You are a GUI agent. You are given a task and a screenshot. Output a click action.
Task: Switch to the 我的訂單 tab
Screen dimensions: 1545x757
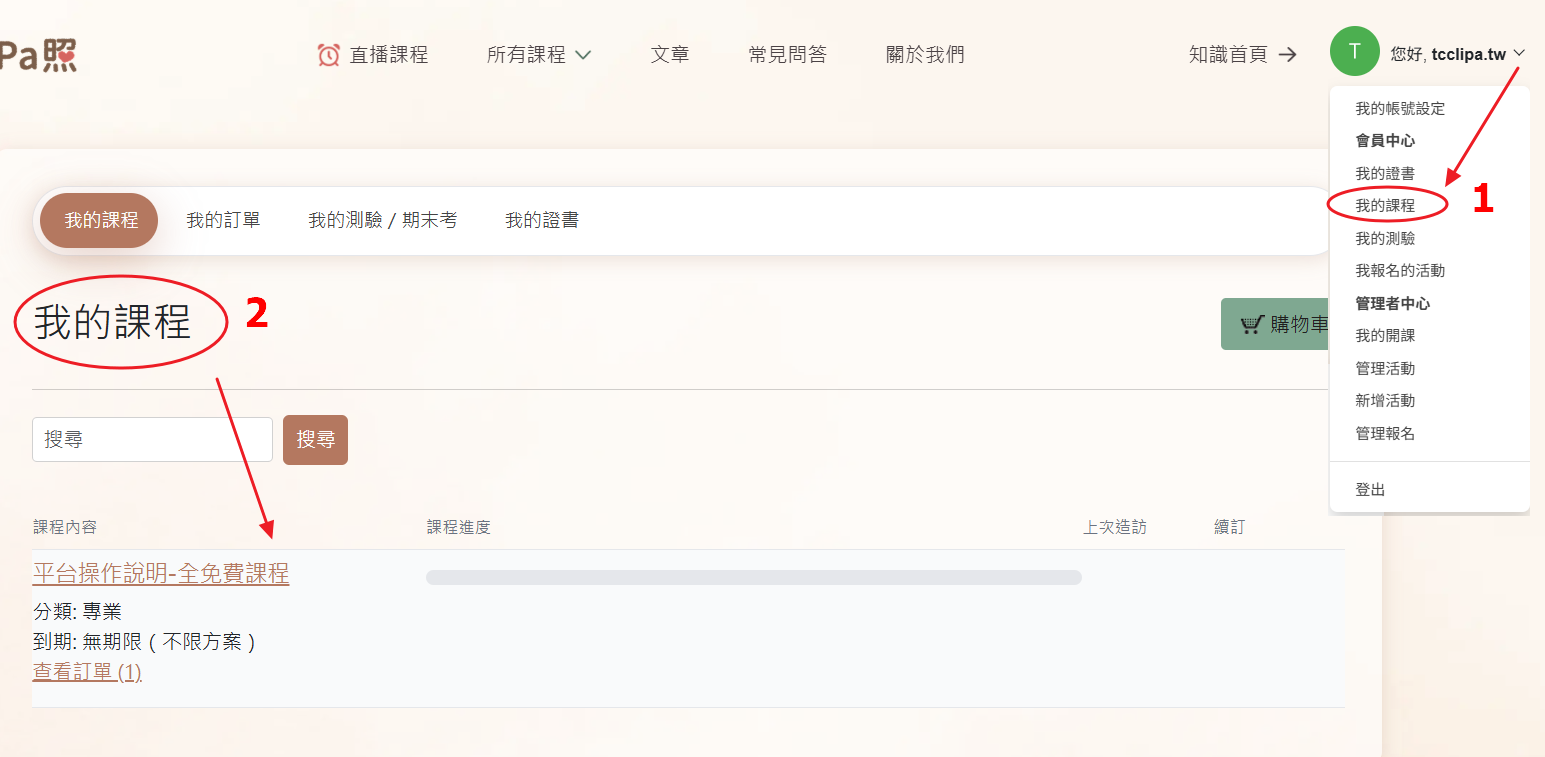pos(223,220)
